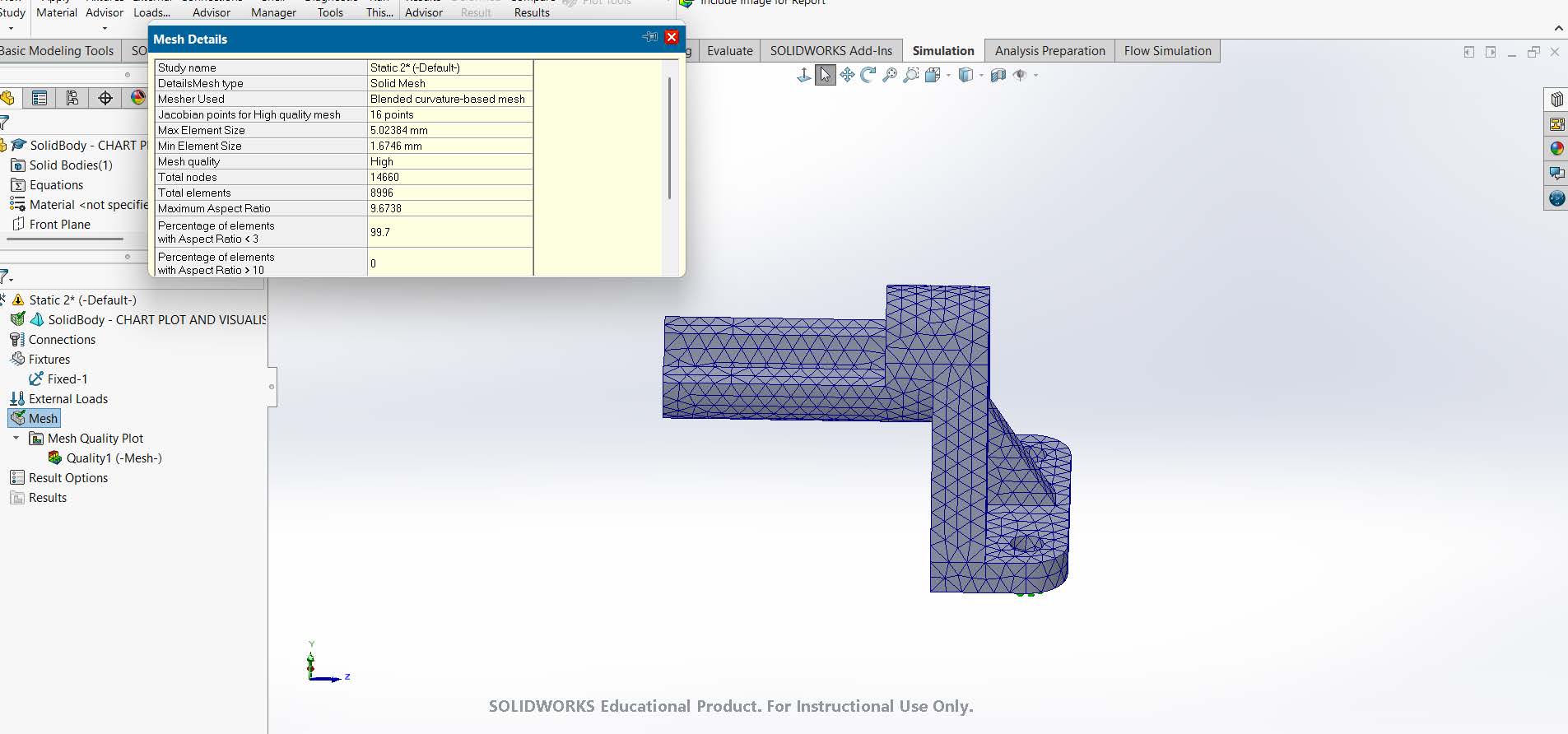
Task: Open the Section View tool
Action: click(x=998, y=76)
